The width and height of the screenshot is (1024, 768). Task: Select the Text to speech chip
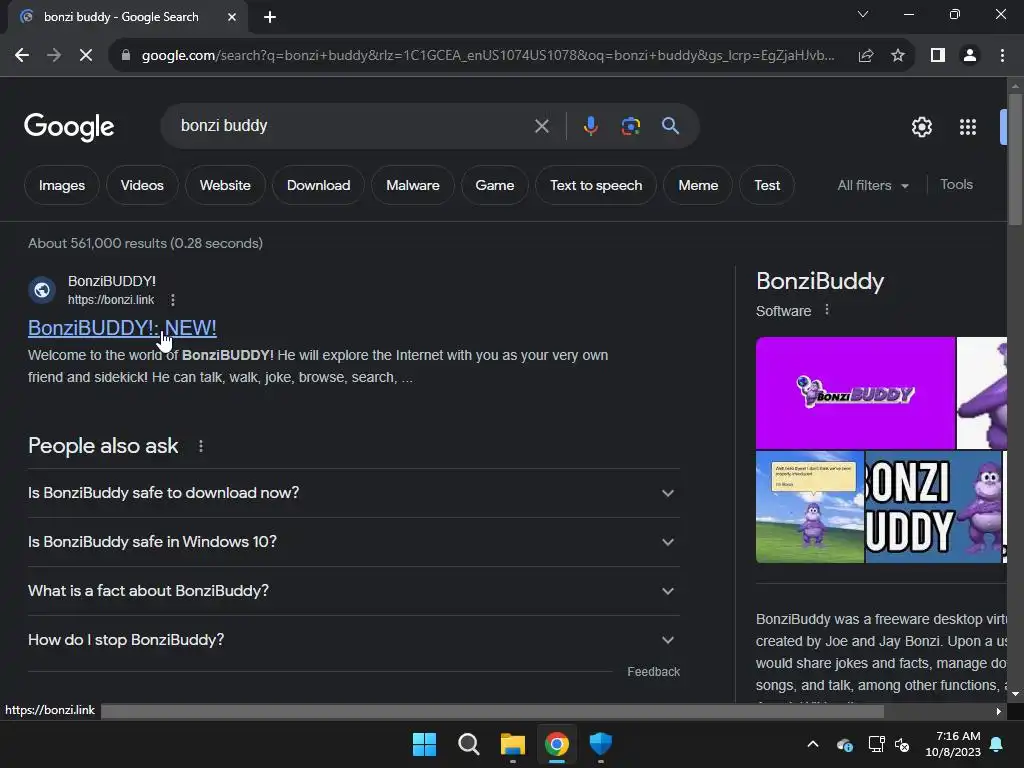tap(596, 185)
